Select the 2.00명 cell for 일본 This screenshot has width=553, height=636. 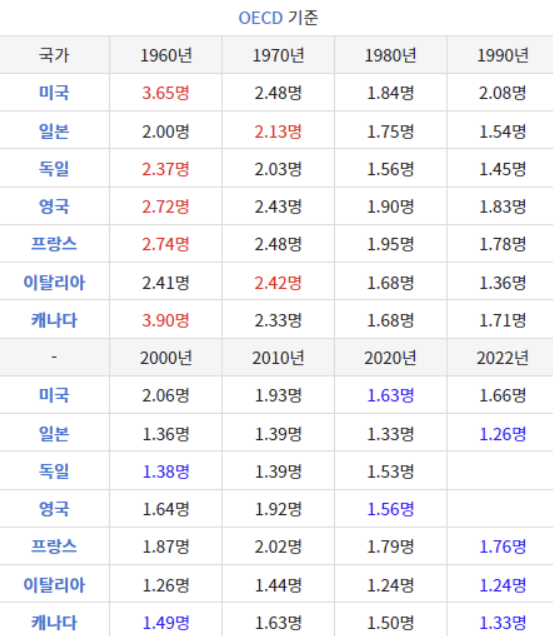(x=166, y=131)
